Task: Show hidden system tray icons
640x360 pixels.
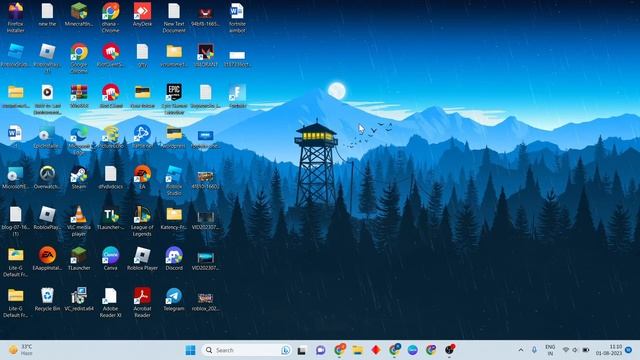Action: coord(521,350)
